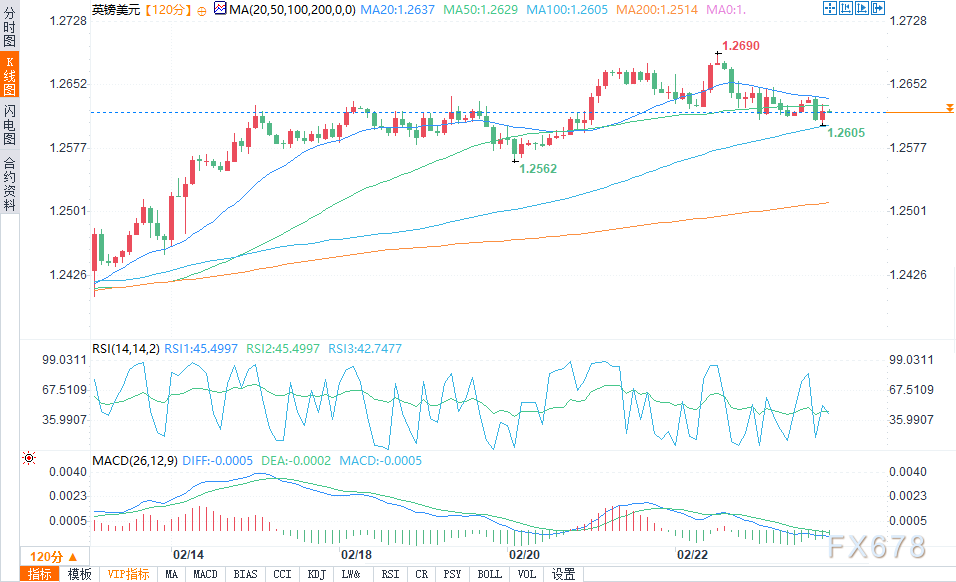Image resolution: width=956 pixels, height=582 pixels.
Task: Select the first grid layout icon at top right
Action: [x=831, y=9]
